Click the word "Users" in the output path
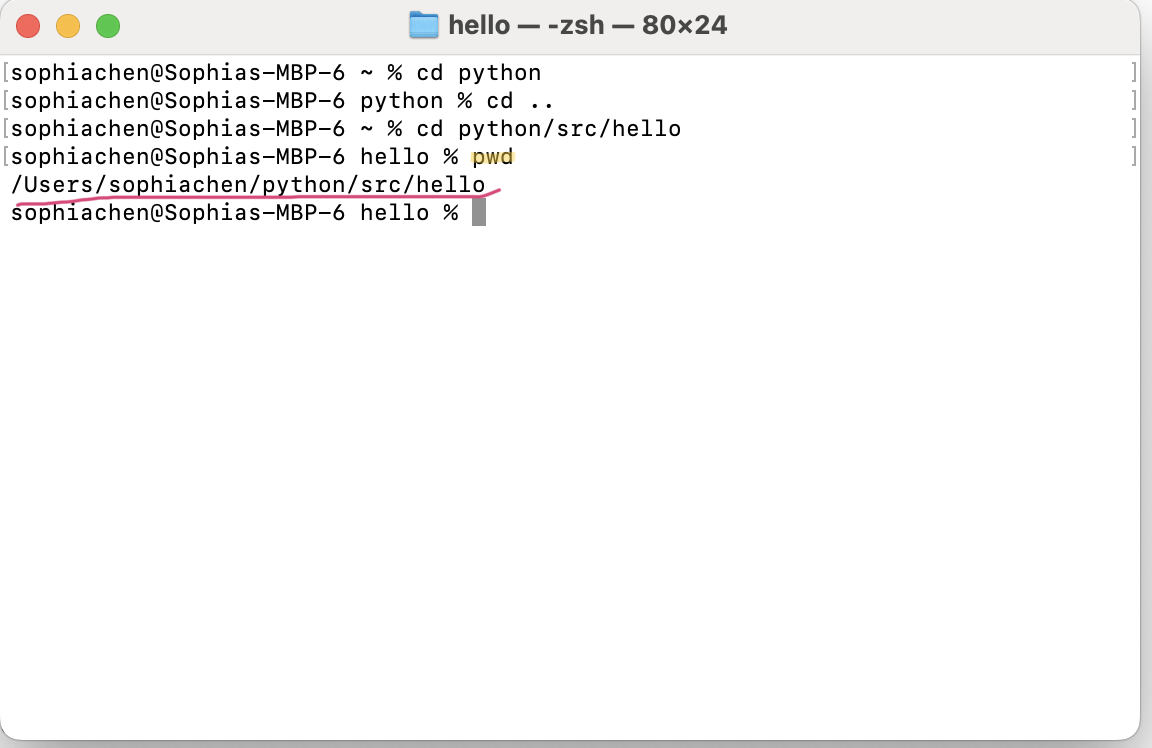The height and width of the screenshot is (748, 1152). pyautogui.click(x=57, y=185)
